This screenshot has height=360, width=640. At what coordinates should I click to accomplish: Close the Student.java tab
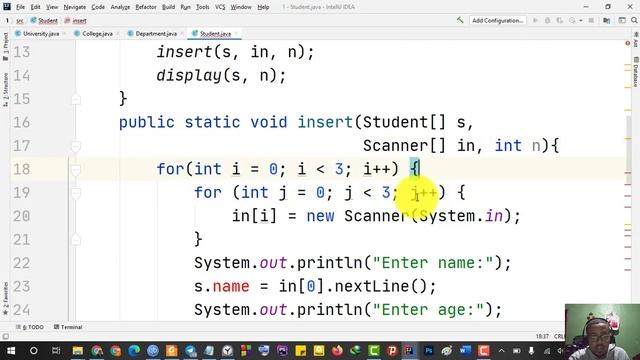pos(236,33)
